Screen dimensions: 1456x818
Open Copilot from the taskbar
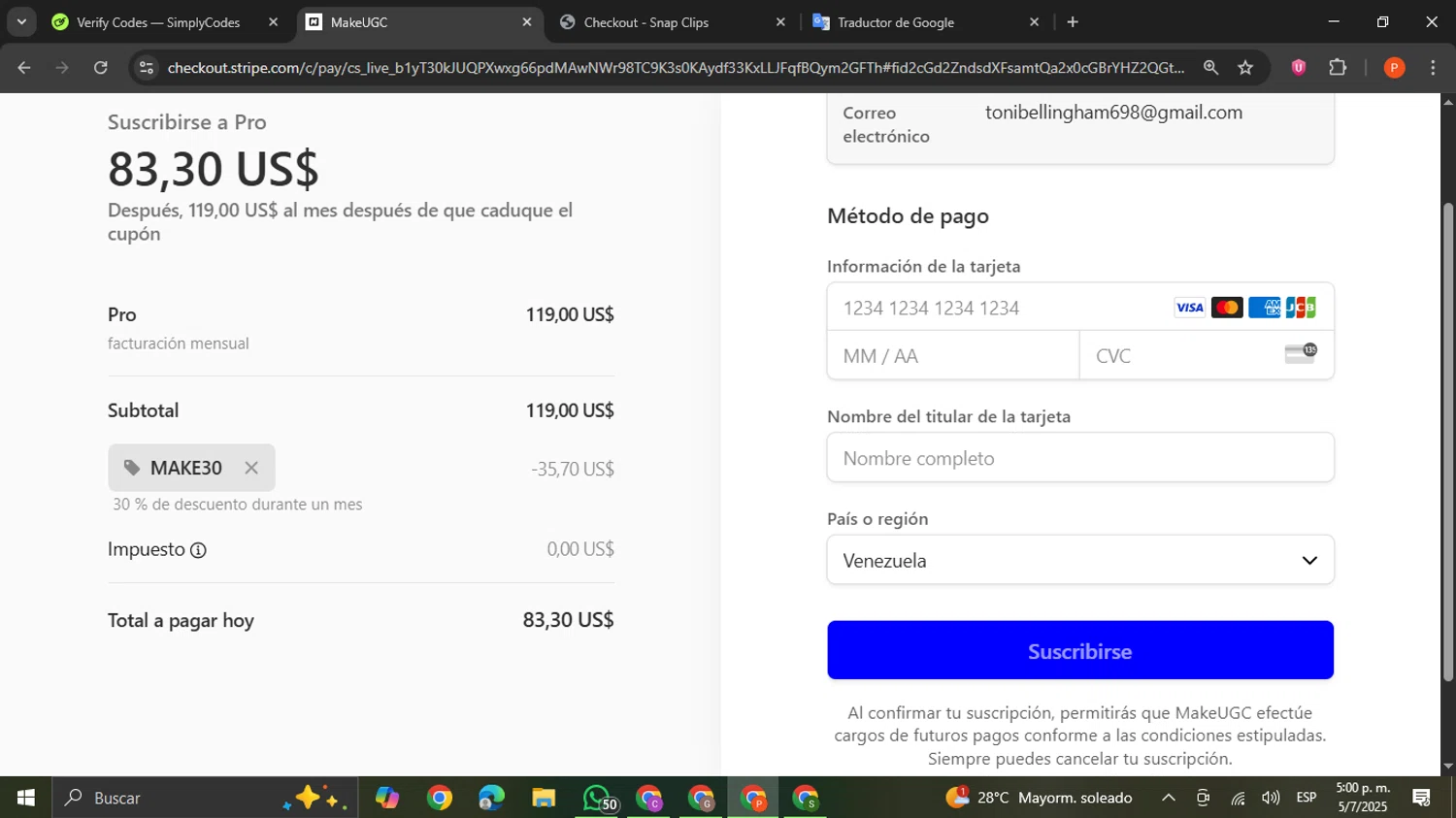point(387,798)
